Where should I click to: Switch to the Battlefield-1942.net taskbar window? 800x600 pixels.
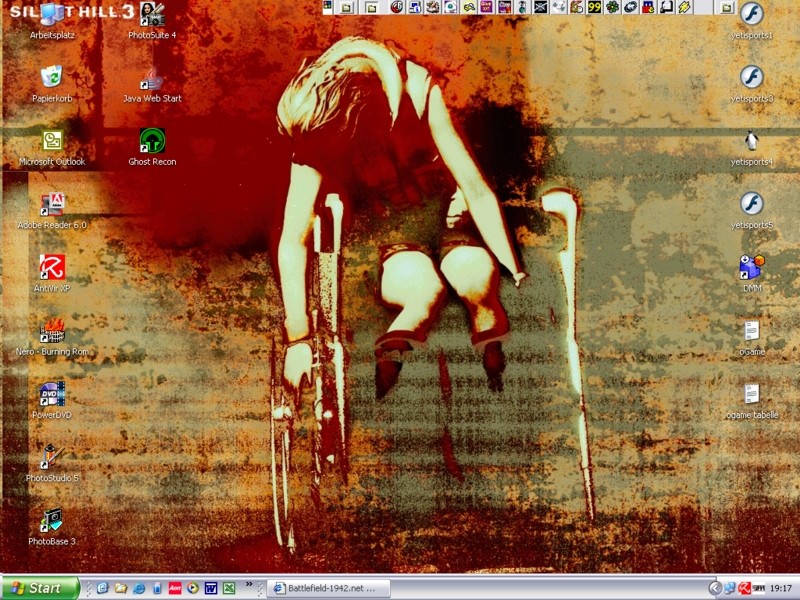coord(329,588)
